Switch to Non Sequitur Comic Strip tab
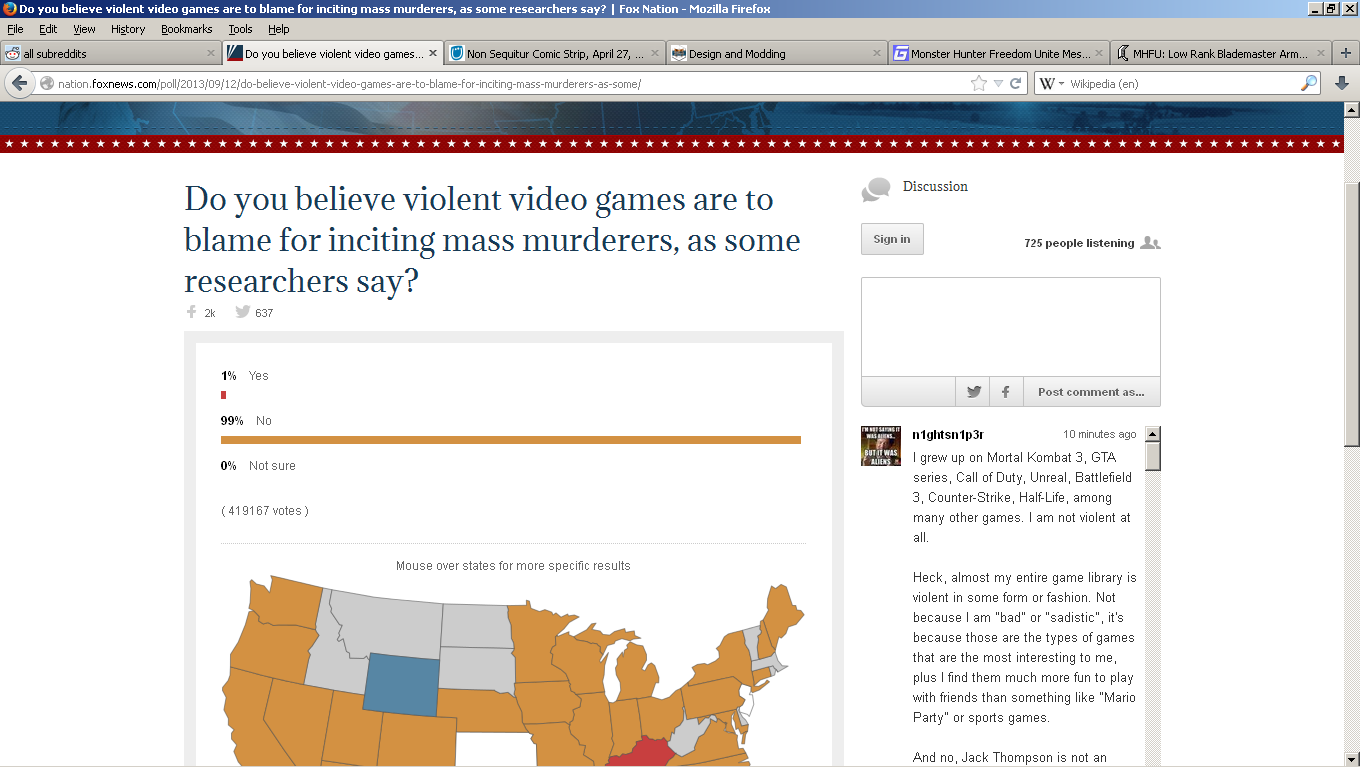This screenshot has width=1360, height=768. 555,54
